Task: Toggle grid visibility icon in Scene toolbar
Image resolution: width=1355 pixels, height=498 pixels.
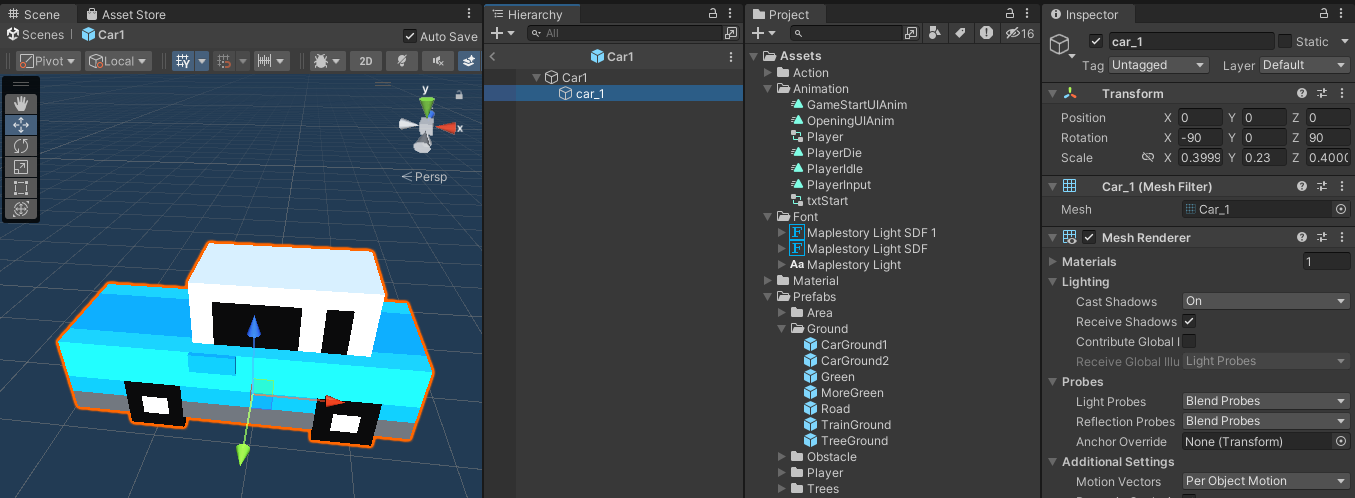Action: [x=183, y=61]
